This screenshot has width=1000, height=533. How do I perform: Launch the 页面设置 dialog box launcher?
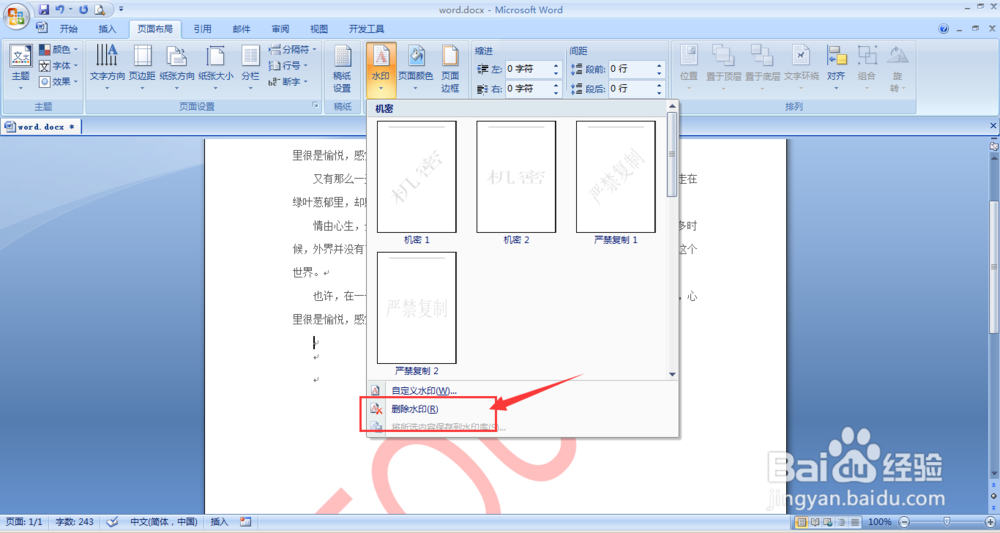(315, 106)
